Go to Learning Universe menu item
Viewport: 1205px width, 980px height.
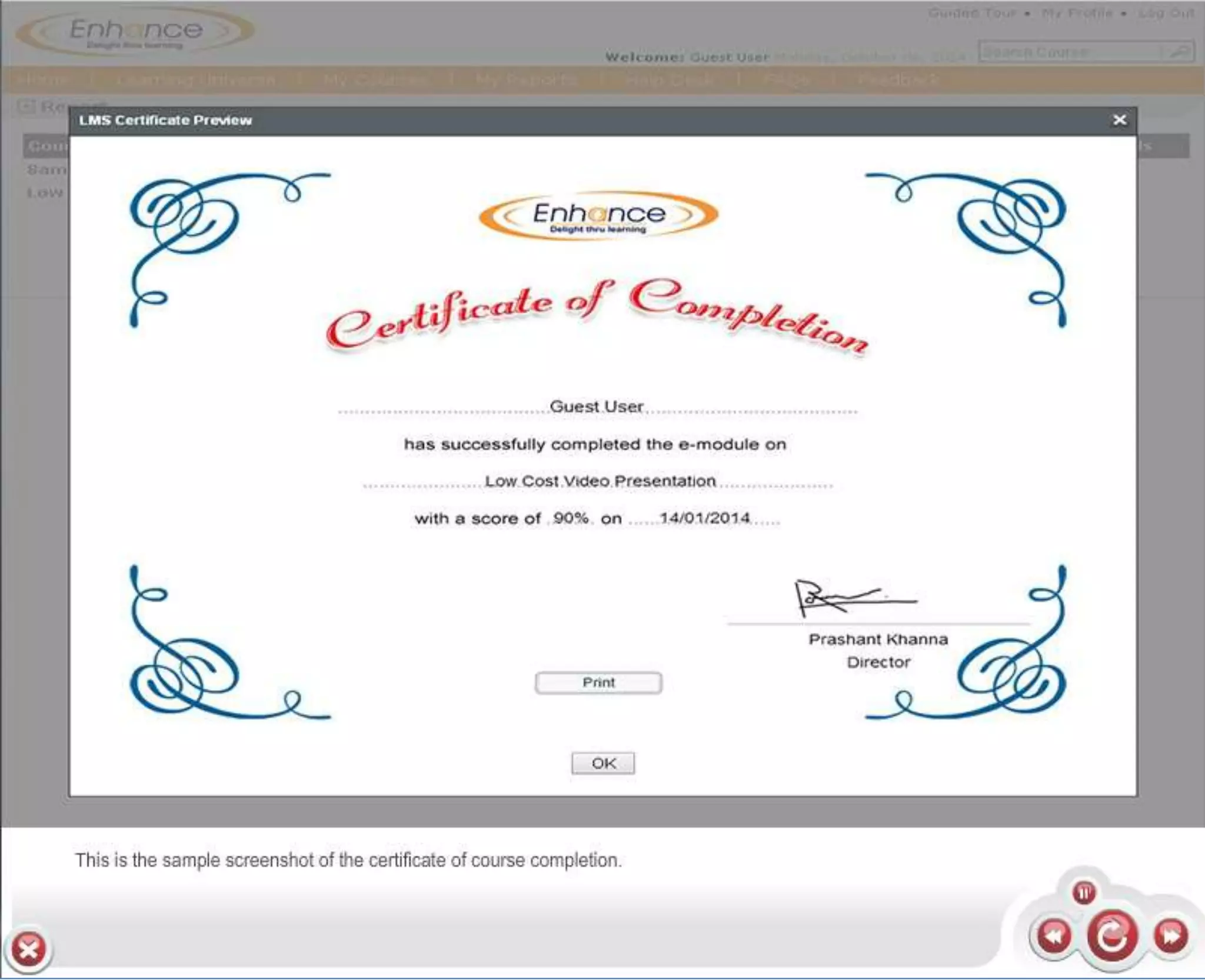[x=195, y=80]
